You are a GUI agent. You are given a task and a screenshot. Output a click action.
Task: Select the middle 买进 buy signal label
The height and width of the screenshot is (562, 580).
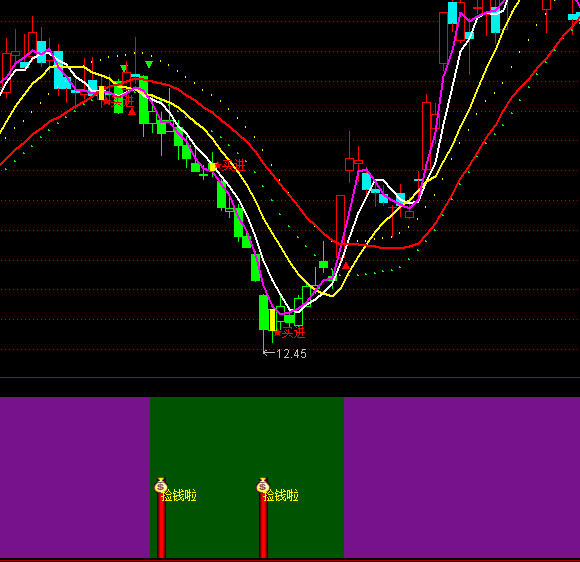pos(234,165)
